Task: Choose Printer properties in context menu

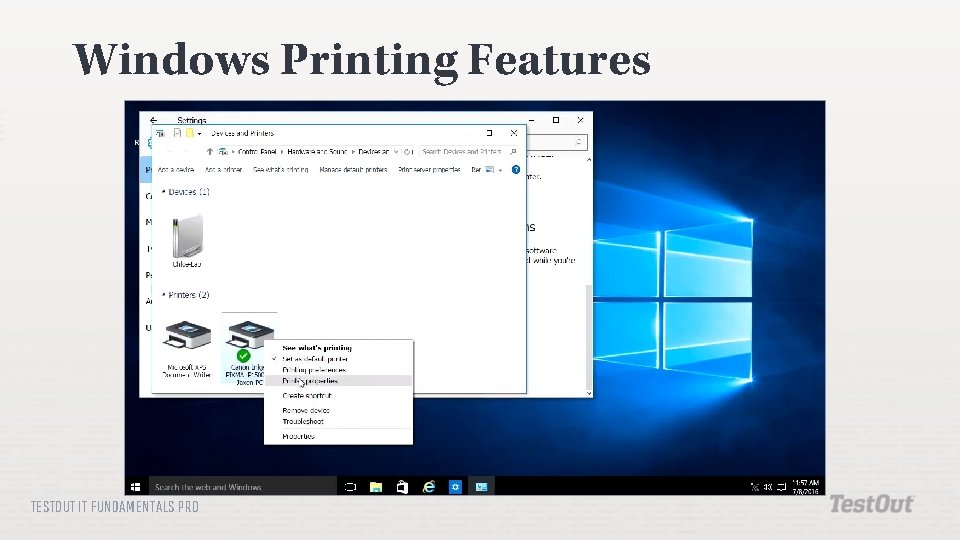Action: click(339, 381)
